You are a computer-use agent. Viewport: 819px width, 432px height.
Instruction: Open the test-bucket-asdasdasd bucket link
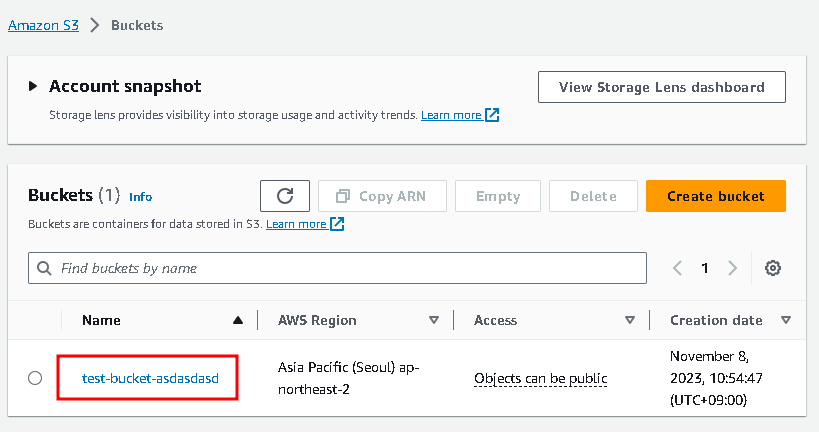pyautogui.click(x=150, y=378)
